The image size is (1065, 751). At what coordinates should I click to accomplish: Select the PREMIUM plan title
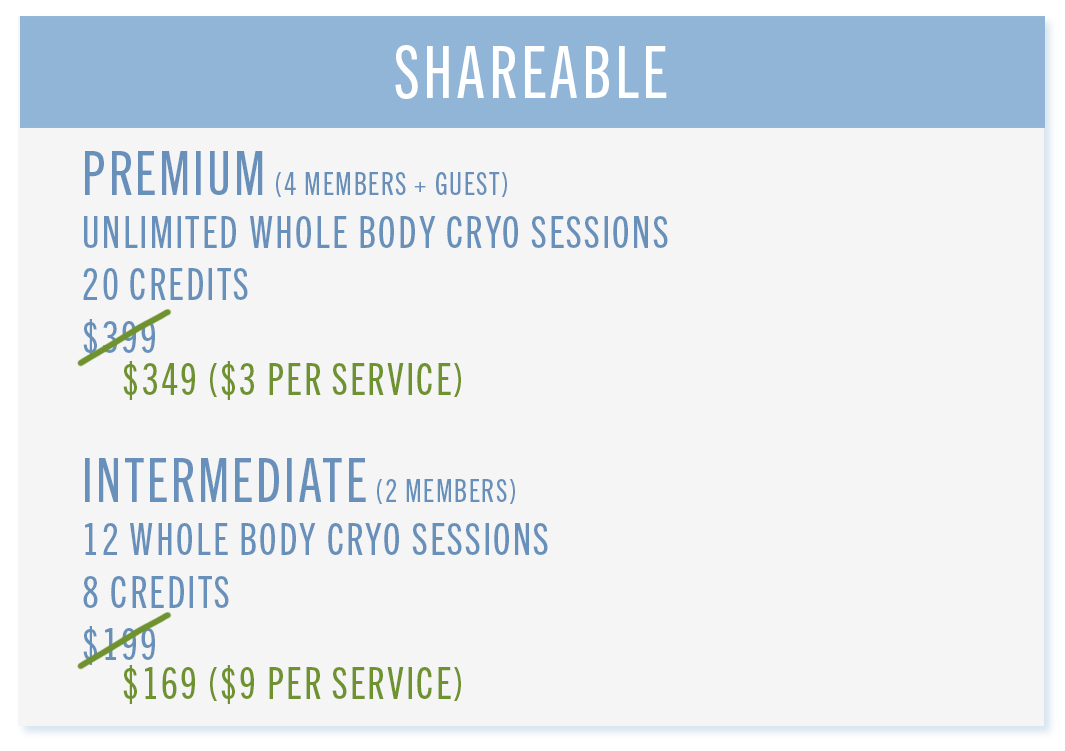click(x=173, y=174)
